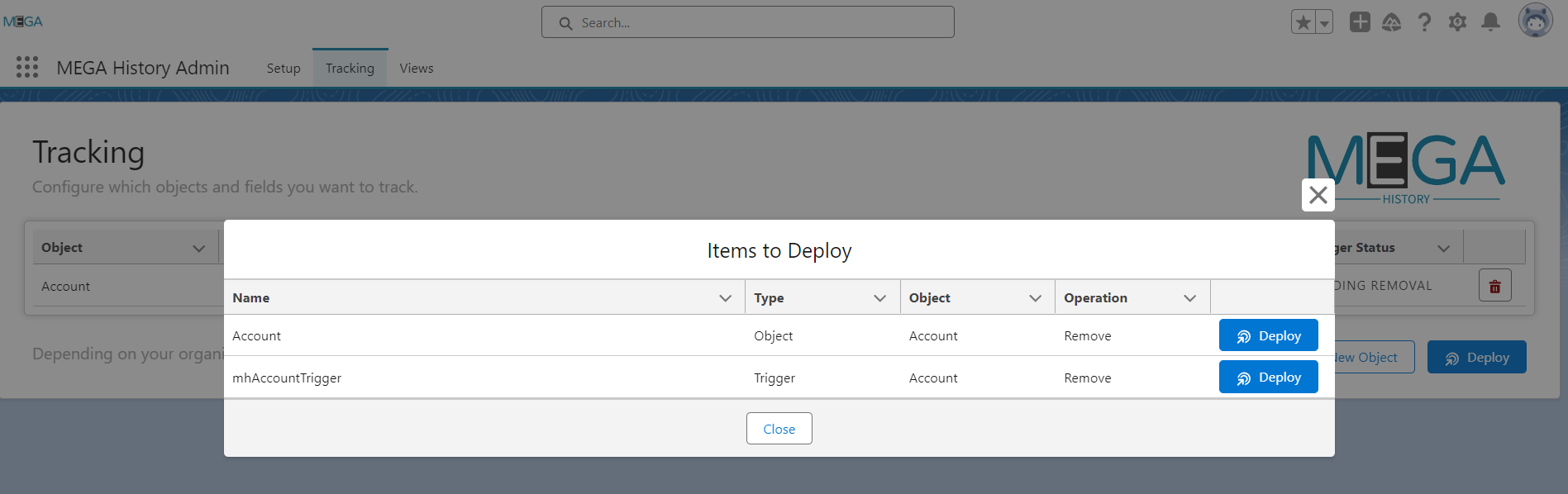
Task: Open the Notifications bell
Action: (1490, 22)
